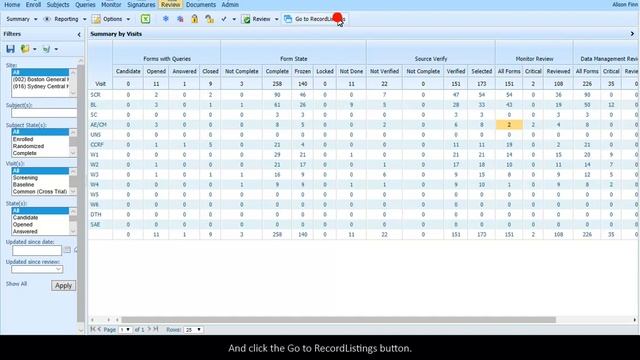This screenshot has width=640, height=360.
Task: Open the Options dropdown arrow
Action: point(128,19)
